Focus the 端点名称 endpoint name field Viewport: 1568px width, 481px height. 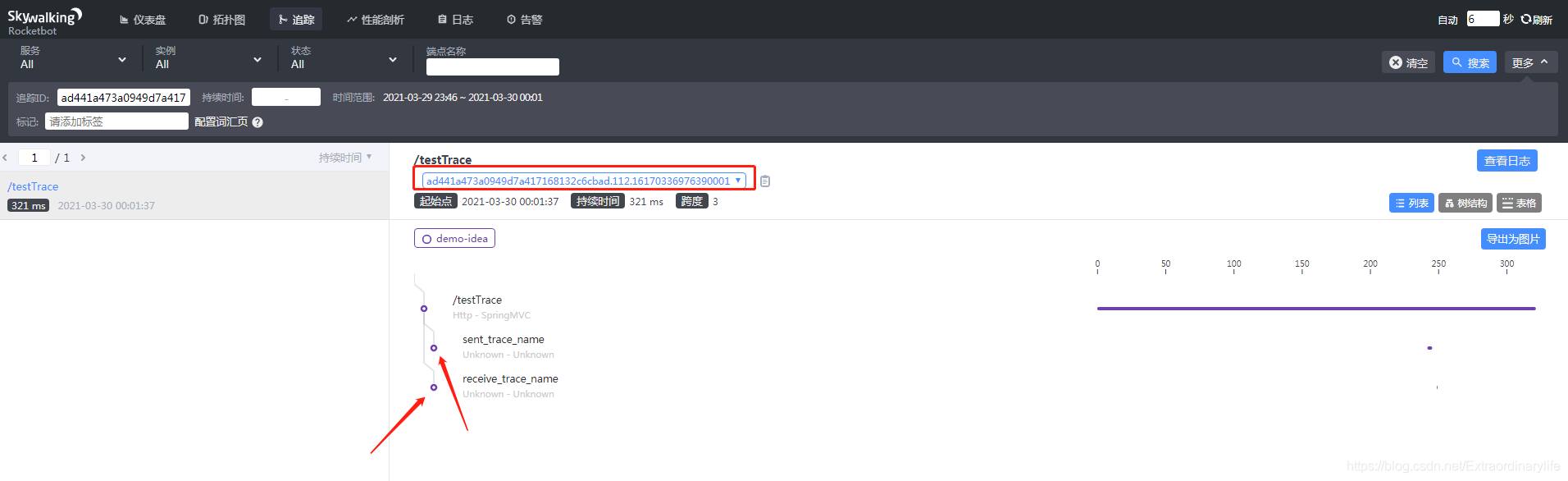pos(492,67)
